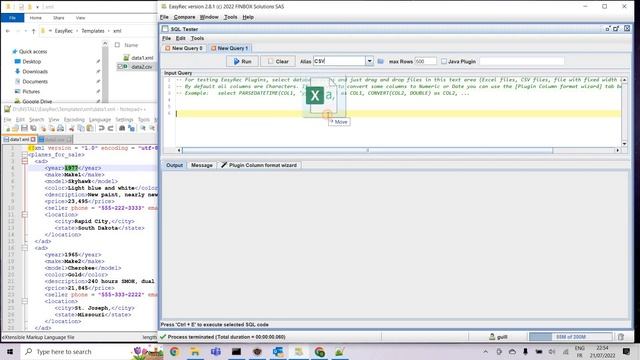Click the back arrow in File Explorer
Screen dimensions: 640x360
8,31
